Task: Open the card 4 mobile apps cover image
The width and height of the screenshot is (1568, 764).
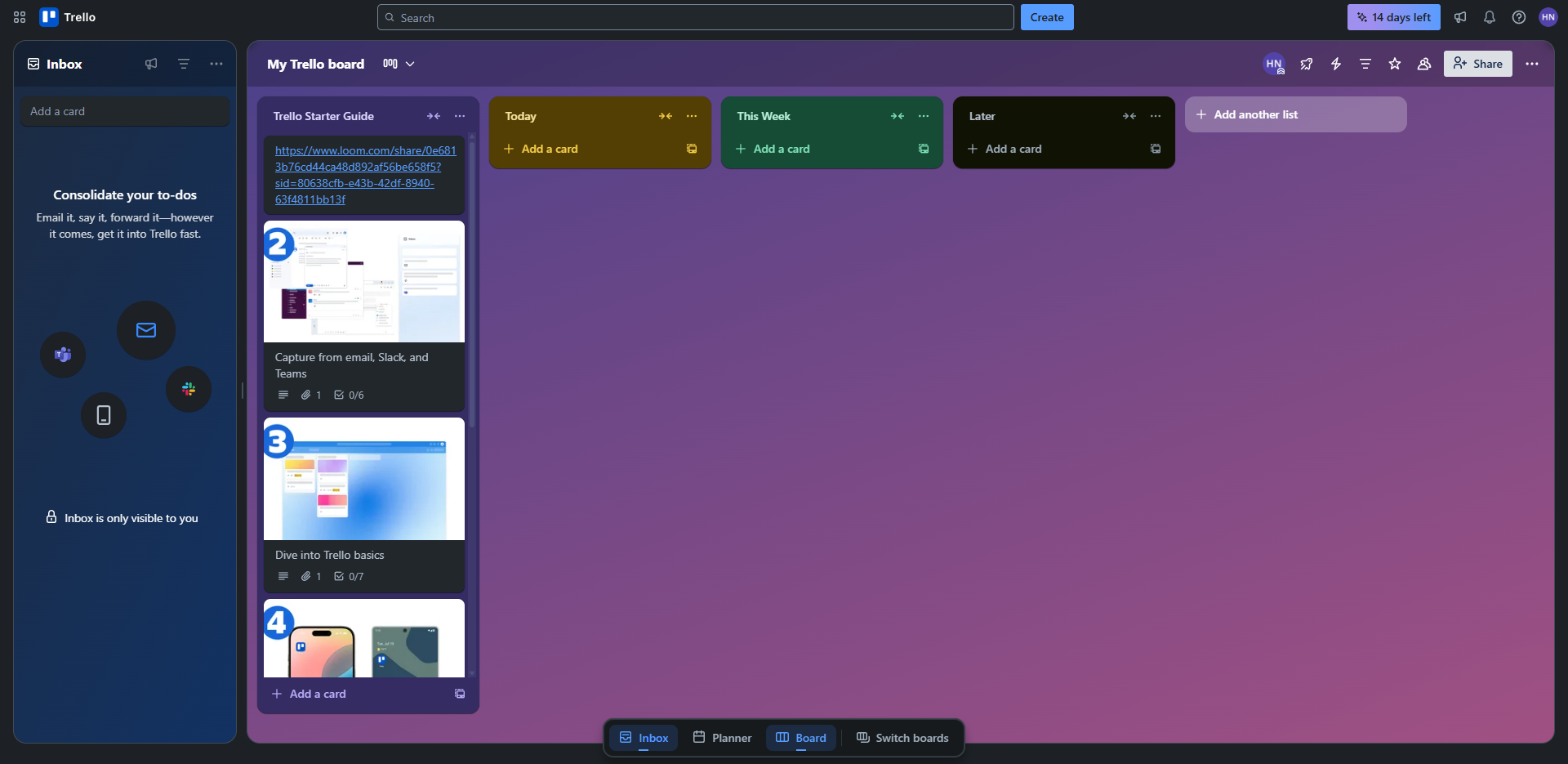Action: (x=364, y=638)
